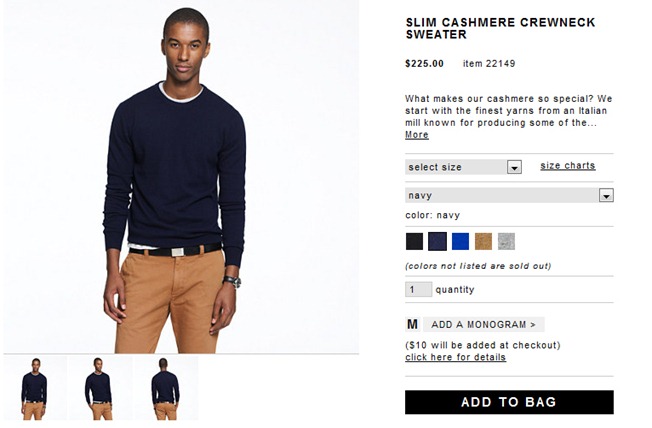652x428 pixels.
Task: Pick the bright blue color swatch
Action: (460, 242)
